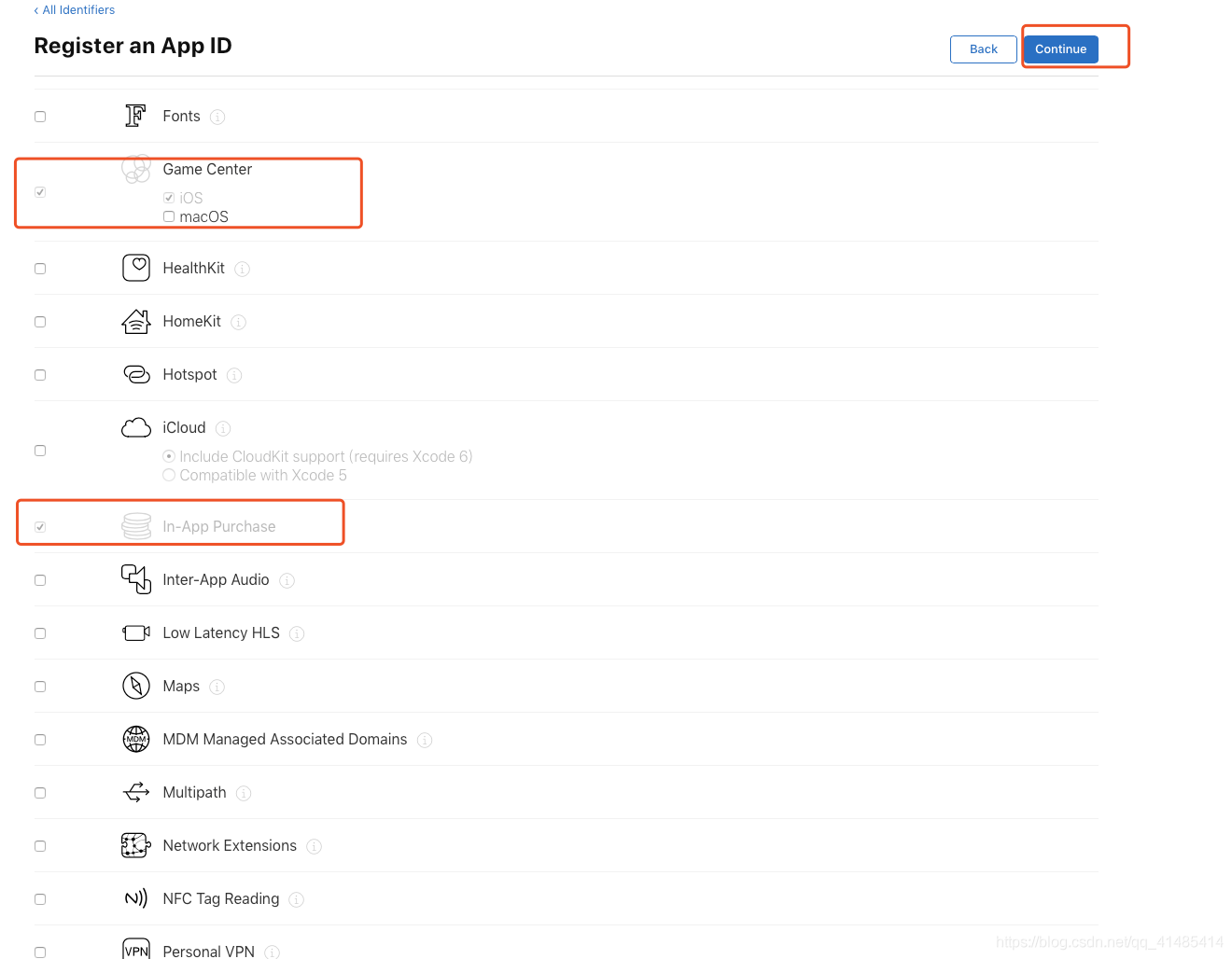Image resolution: width=1232 pixels, height=959 pixels.
Task: Select Include CloudKit support radio option
Action: [169, 456]
